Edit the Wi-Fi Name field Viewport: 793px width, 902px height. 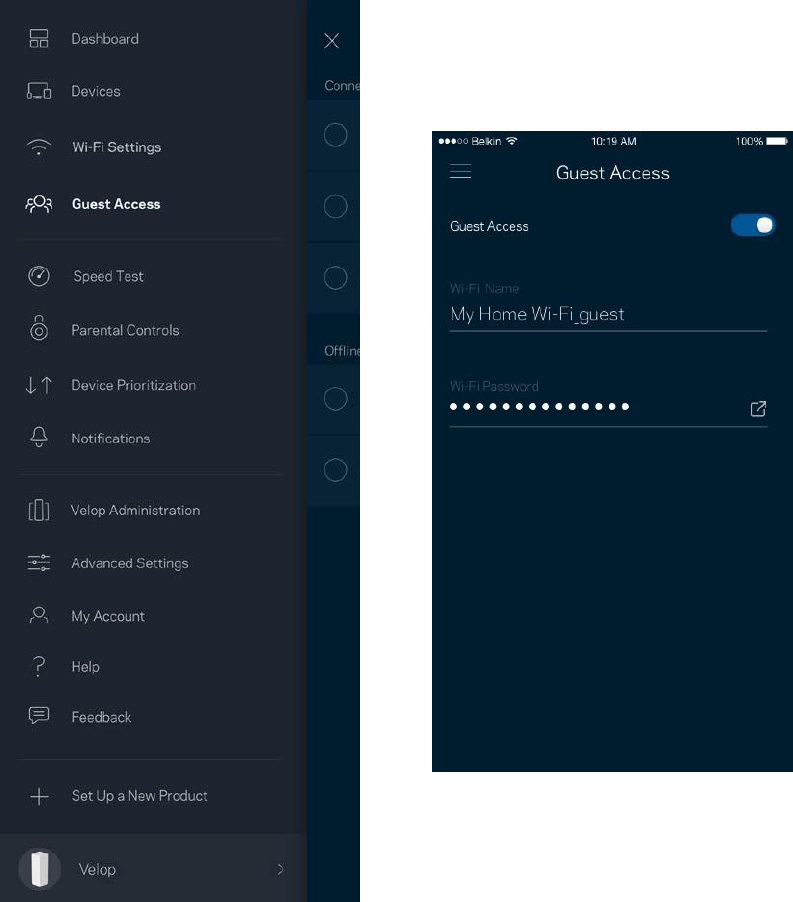click(x=608, y=314)
